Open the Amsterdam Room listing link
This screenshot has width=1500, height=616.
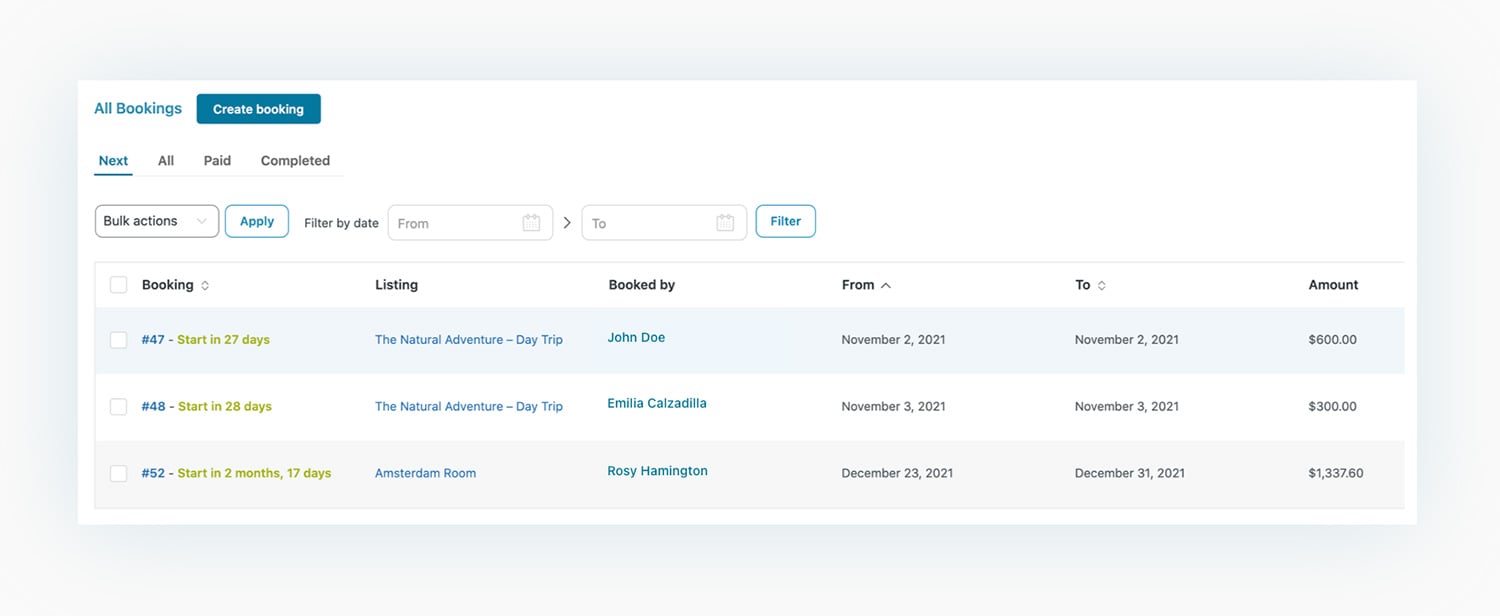[425, 474]
